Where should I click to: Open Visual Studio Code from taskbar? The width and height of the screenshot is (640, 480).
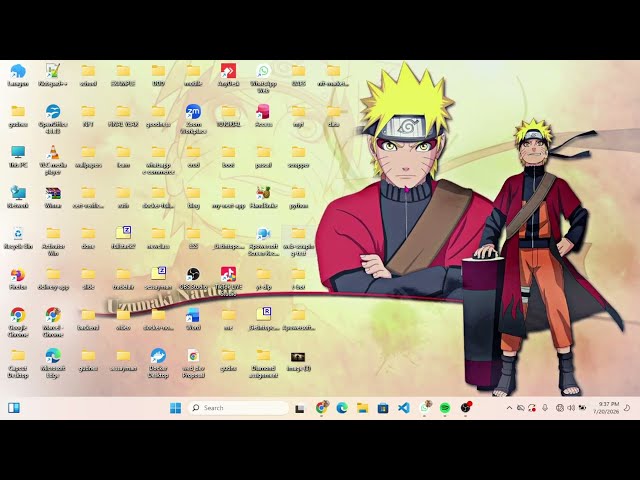[x=404, y=408]
